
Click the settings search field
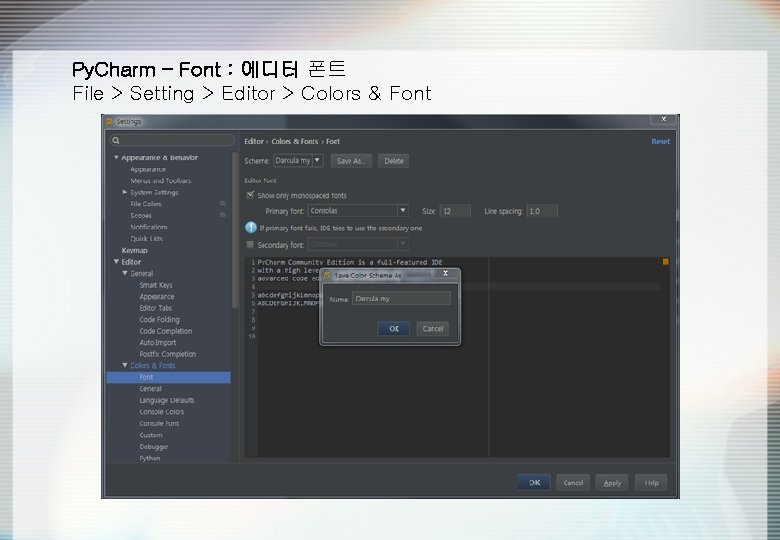click(x=172, y=140)
